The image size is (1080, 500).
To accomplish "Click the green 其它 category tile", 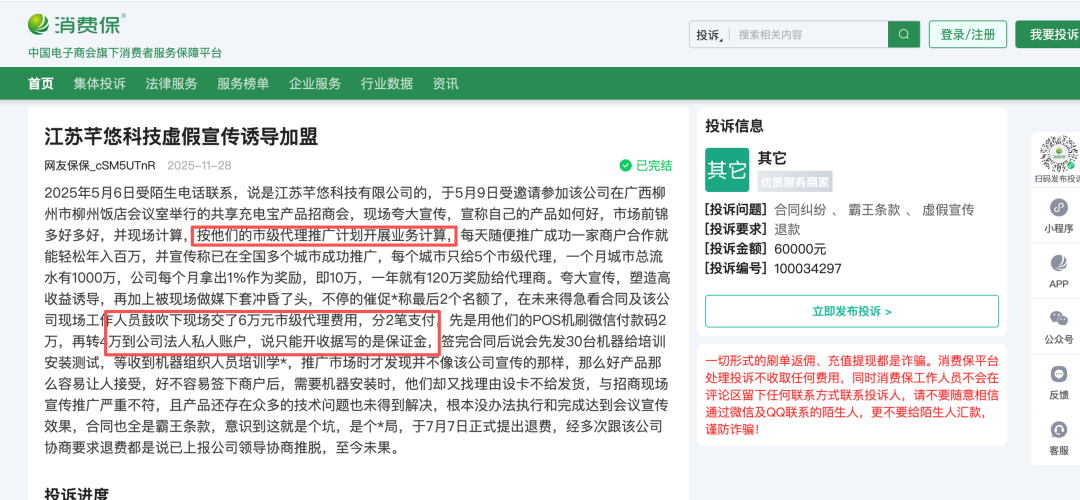I will click(x=727, y=169).
